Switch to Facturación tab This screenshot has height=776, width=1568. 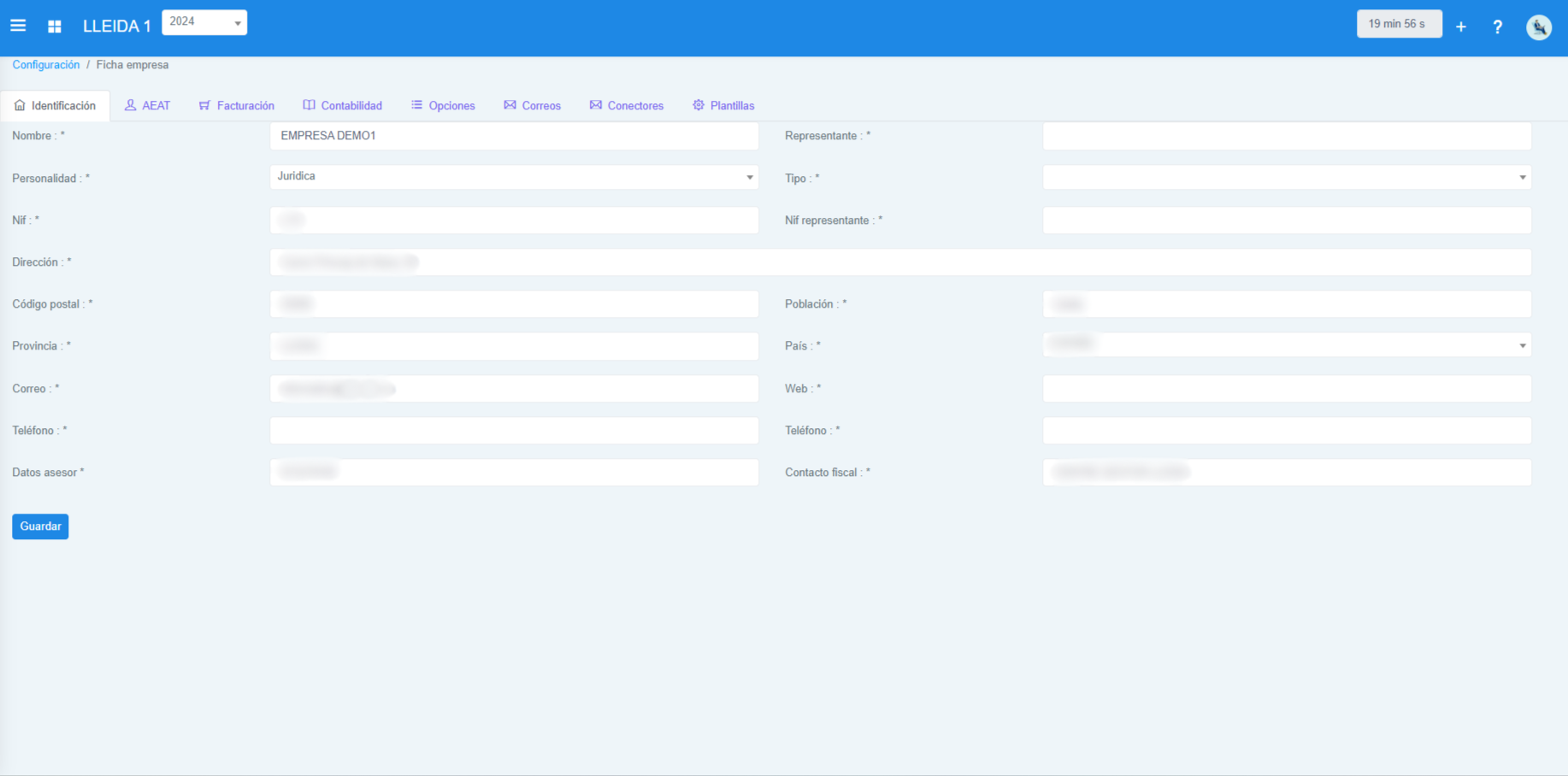click(237, 106)
